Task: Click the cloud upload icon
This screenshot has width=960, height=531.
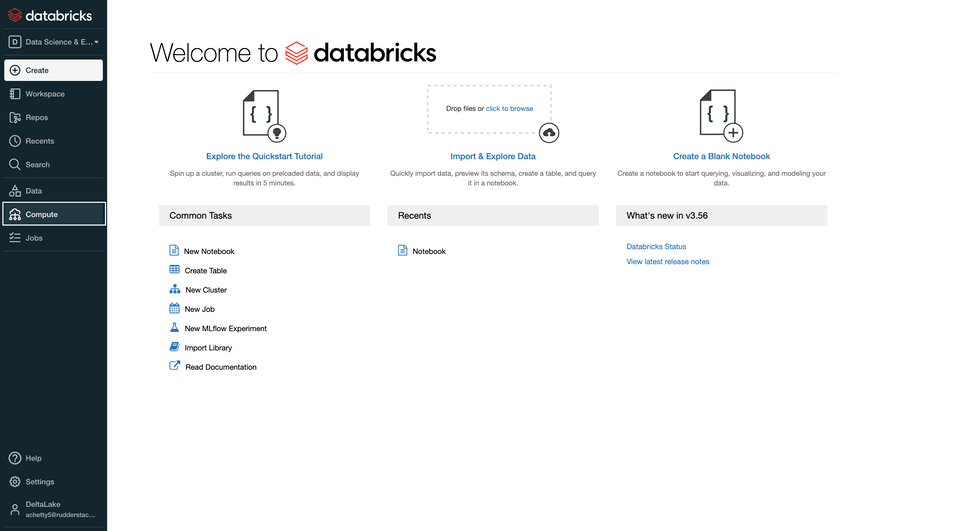Action: (549, 133)
